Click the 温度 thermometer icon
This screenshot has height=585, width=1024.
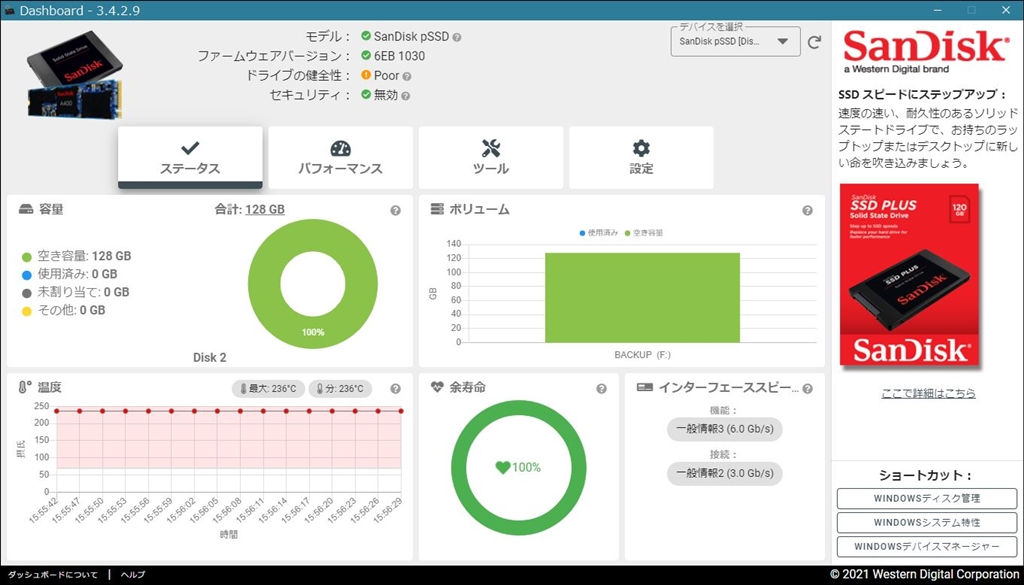pyautogui.click(x=25, y=387)
